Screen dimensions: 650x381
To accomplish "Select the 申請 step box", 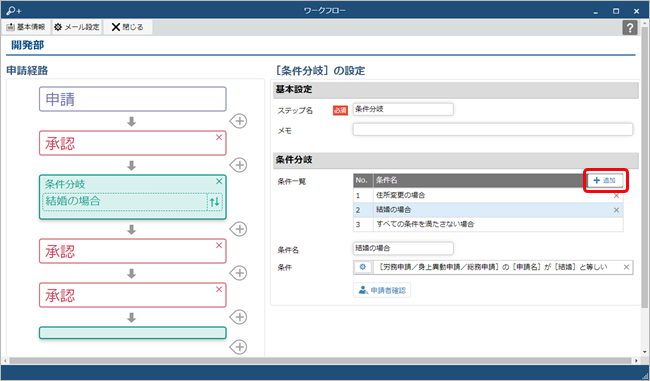I will click(133, 99).
